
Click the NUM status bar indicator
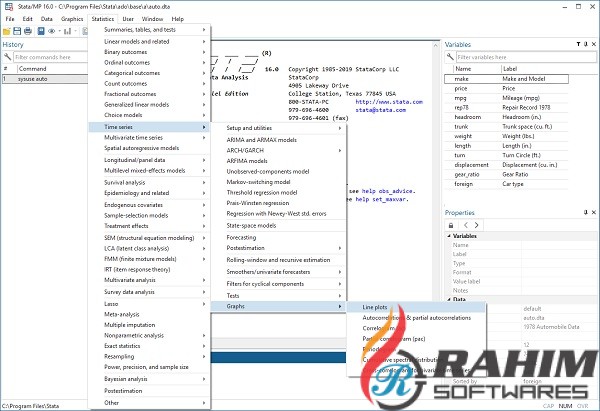[565, 406]
